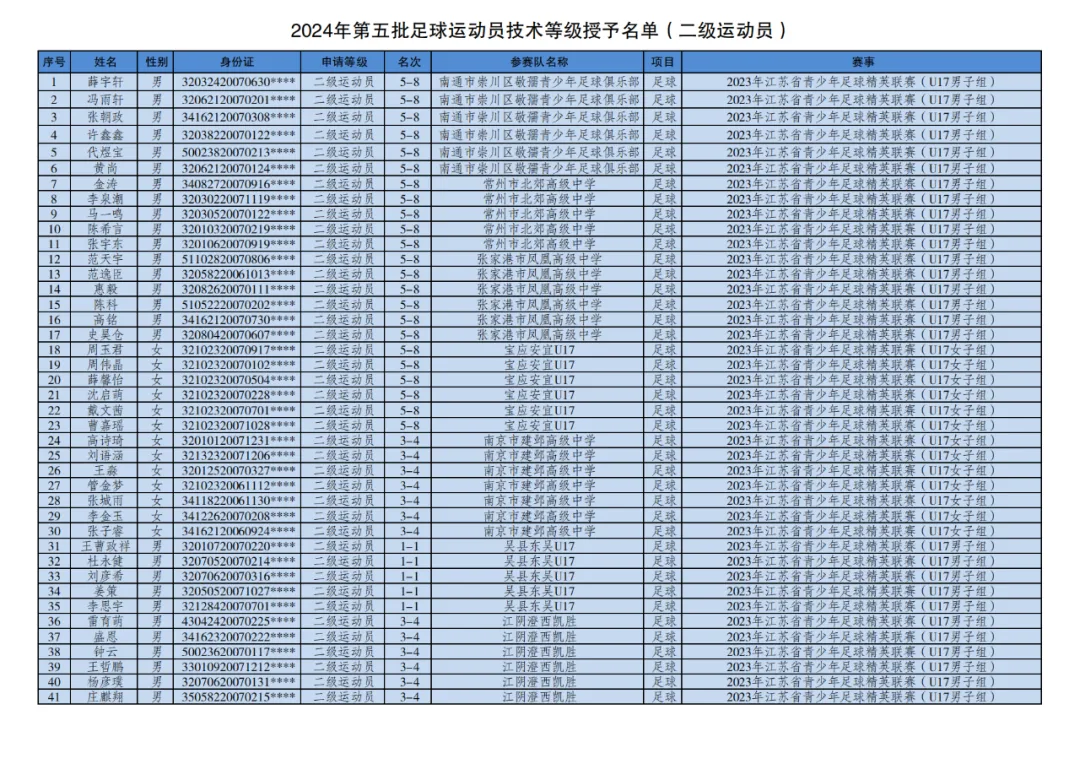Select the name cell 张朝政
Image resolution: width=1080 pixels, height=764 pixels.
click(105, 117)
